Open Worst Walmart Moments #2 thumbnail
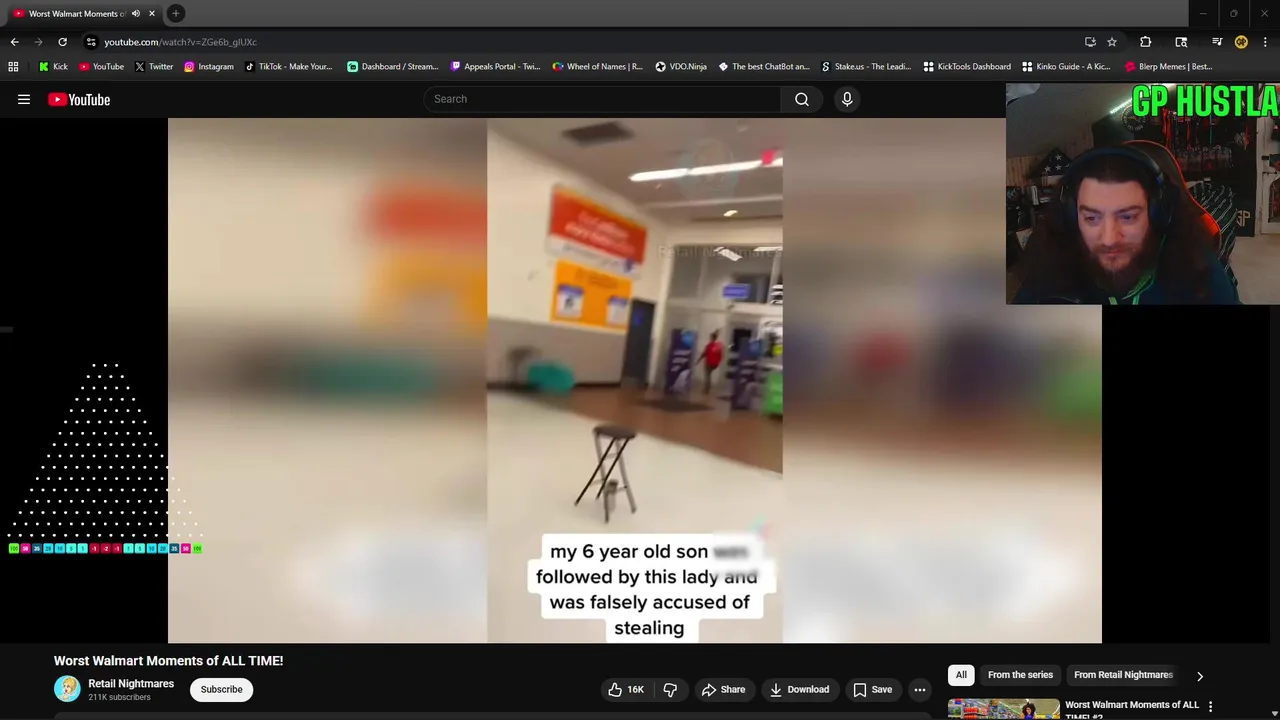 [x=1004, y=709]
